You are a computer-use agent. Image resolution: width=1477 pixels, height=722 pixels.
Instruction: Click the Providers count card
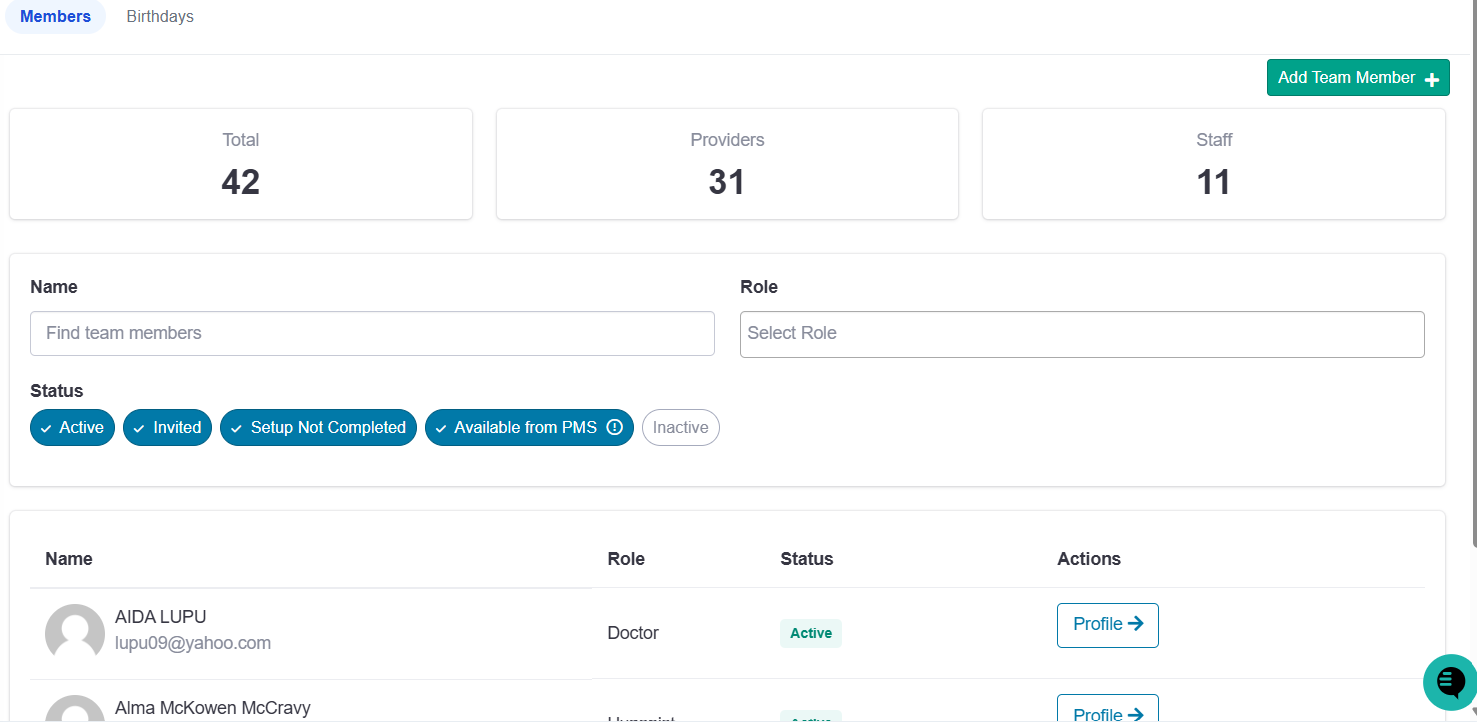pos(727,164)
